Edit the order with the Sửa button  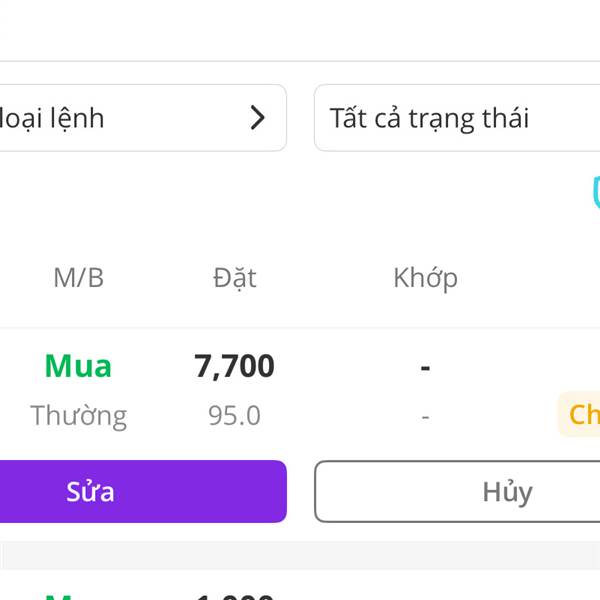click(x=143, y=491)
